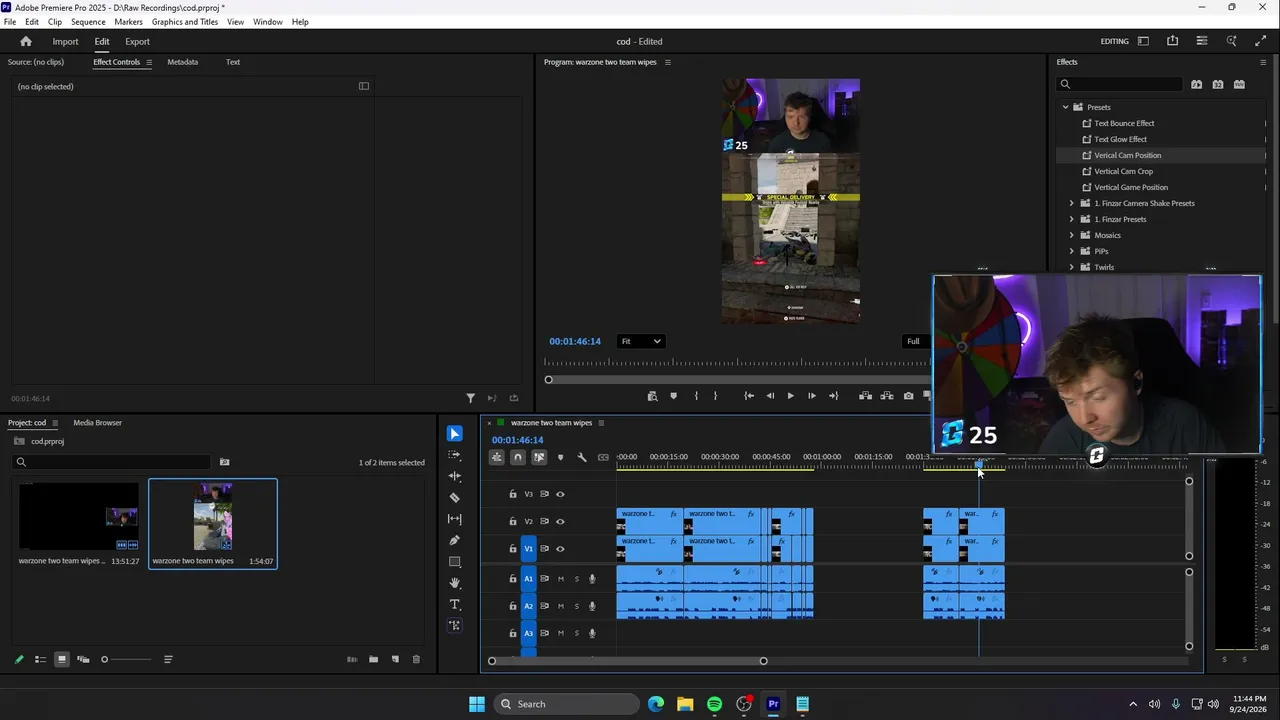Click the Effects panel search field
Screen dimensions: 1280x720
(1120, 84)
